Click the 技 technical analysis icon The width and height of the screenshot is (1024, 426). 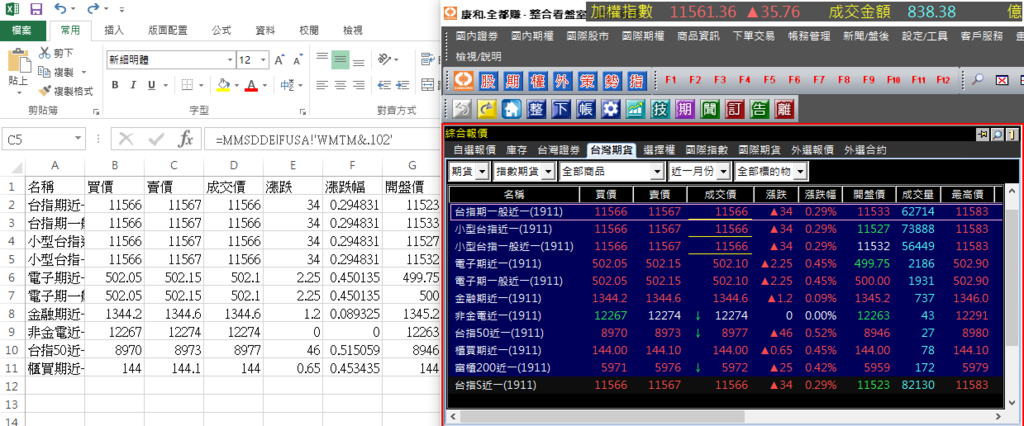pyautogui.click(x=660, y=109)
